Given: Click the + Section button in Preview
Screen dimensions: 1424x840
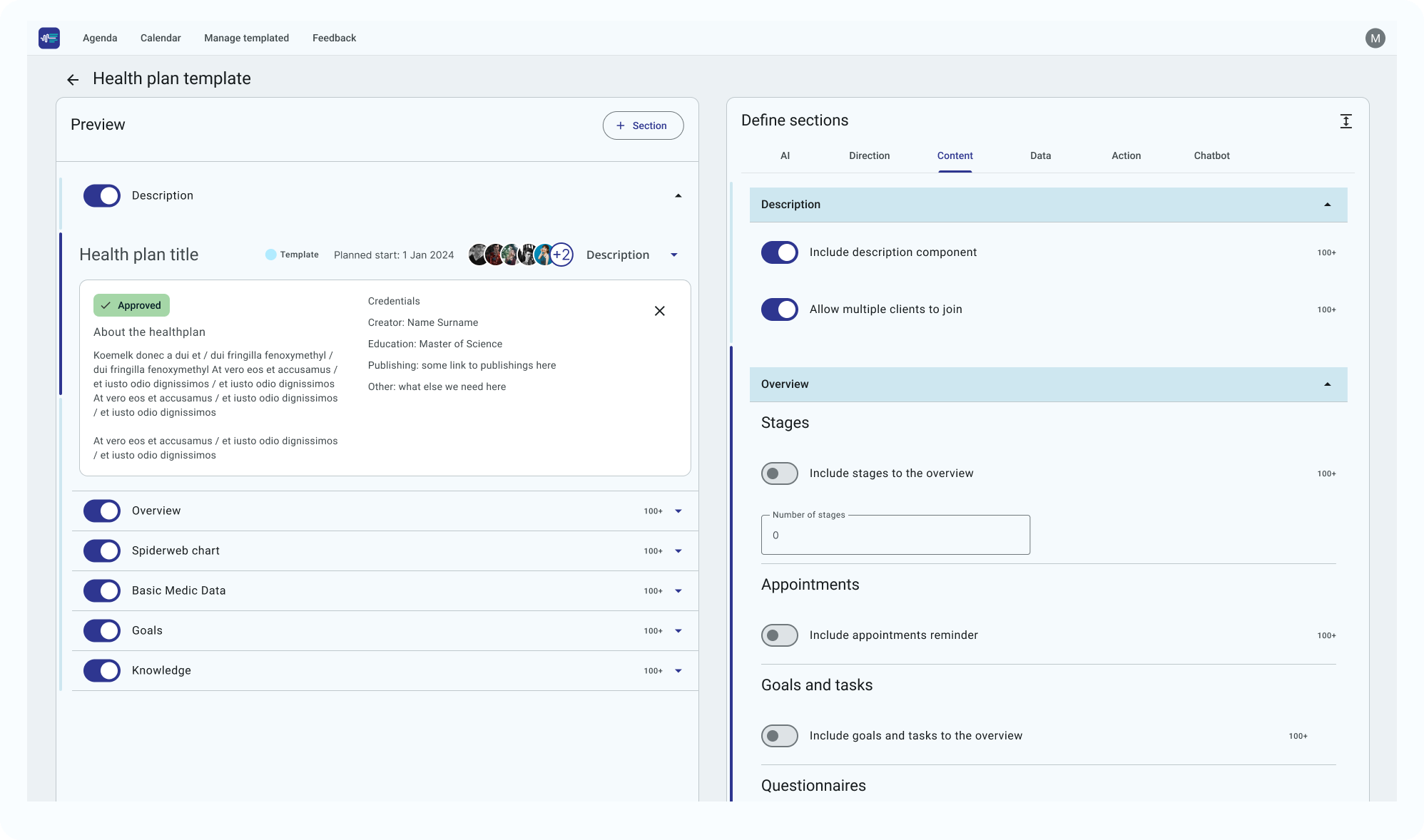Looking at the screenshot, I should pos(643,126).
